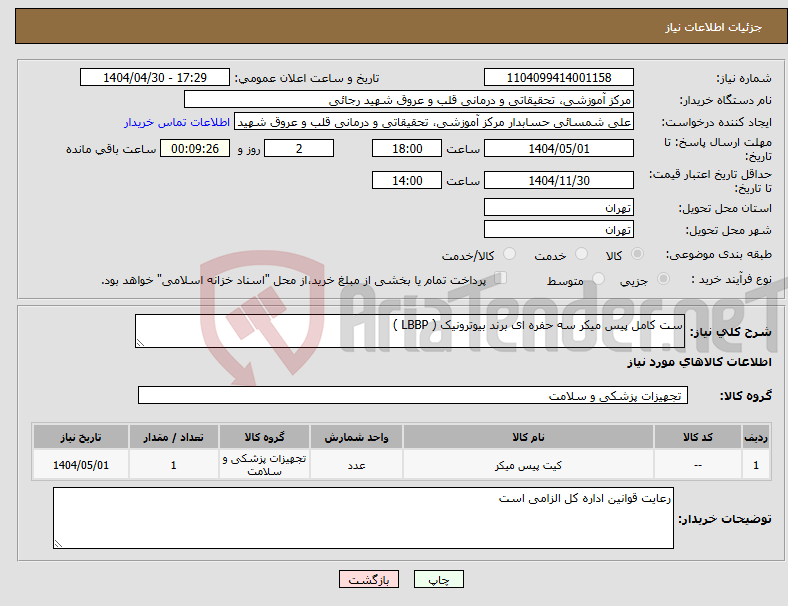The width and height of the screenshot is (788, 606).
Task: Click the request creator name field
Action: pyautogui.click(x=434, y=122)
